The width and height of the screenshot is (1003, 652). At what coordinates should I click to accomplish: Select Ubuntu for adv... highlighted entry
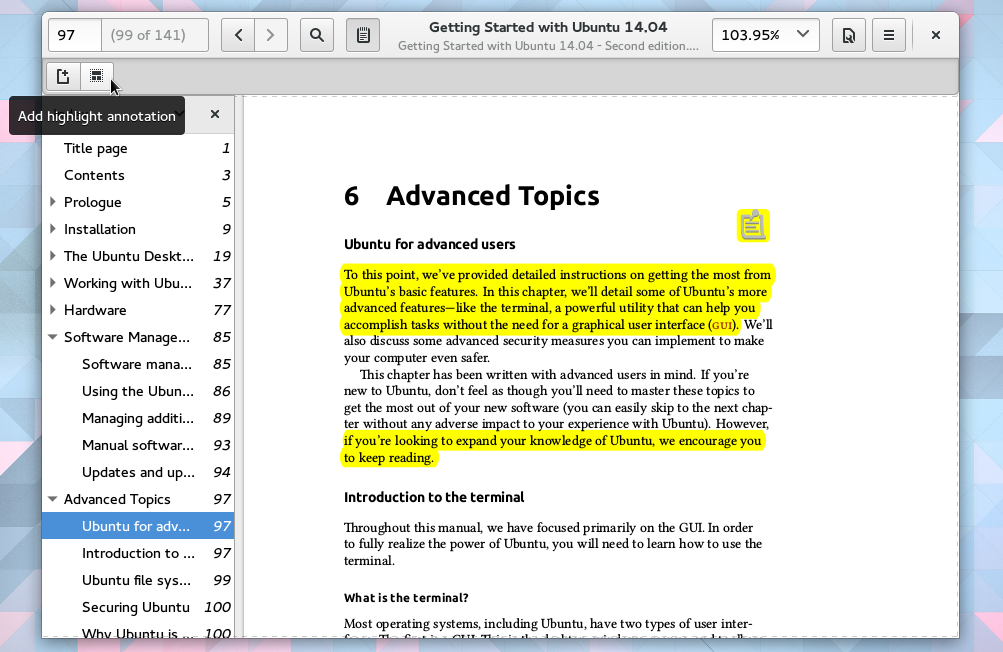pyautogui.click(x=138, y=526)
